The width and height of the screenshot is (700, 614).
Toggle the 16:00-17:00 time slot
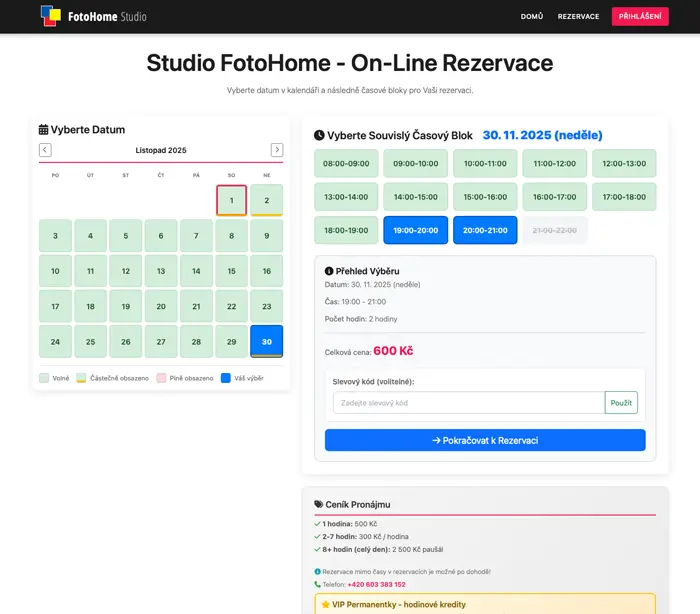click(x=554, y=196)
